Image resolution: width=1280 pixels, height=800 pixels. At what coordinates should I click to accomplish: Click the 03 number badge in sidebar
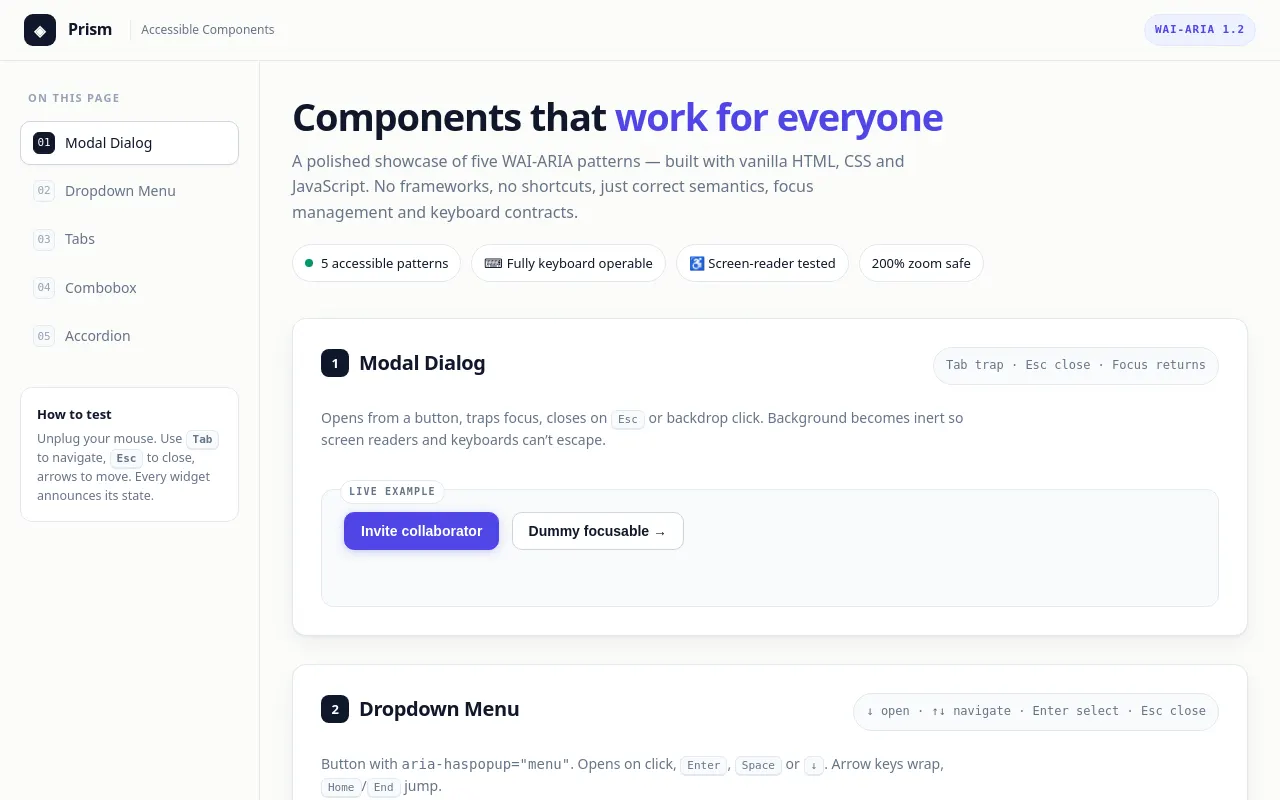(44, 239)
